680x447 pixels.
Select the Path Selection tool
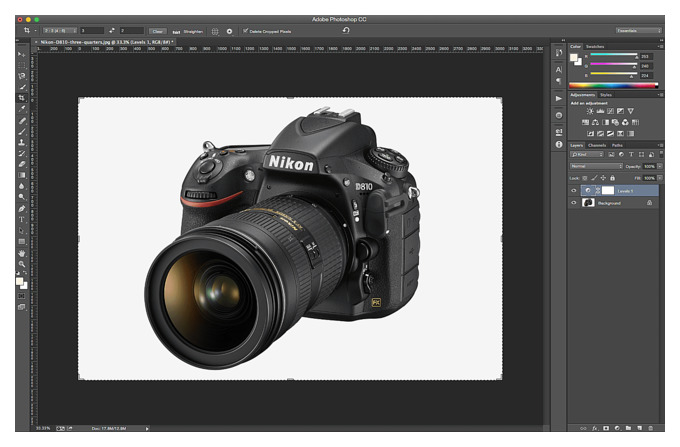pos(21,230)
